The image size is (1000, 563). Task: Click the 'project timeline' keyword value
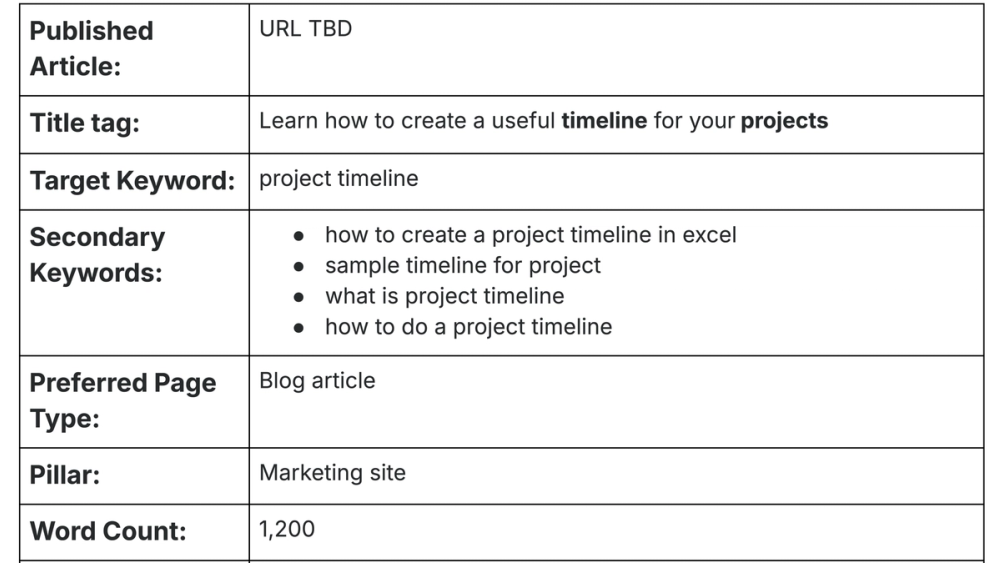[x=339, y=179]
